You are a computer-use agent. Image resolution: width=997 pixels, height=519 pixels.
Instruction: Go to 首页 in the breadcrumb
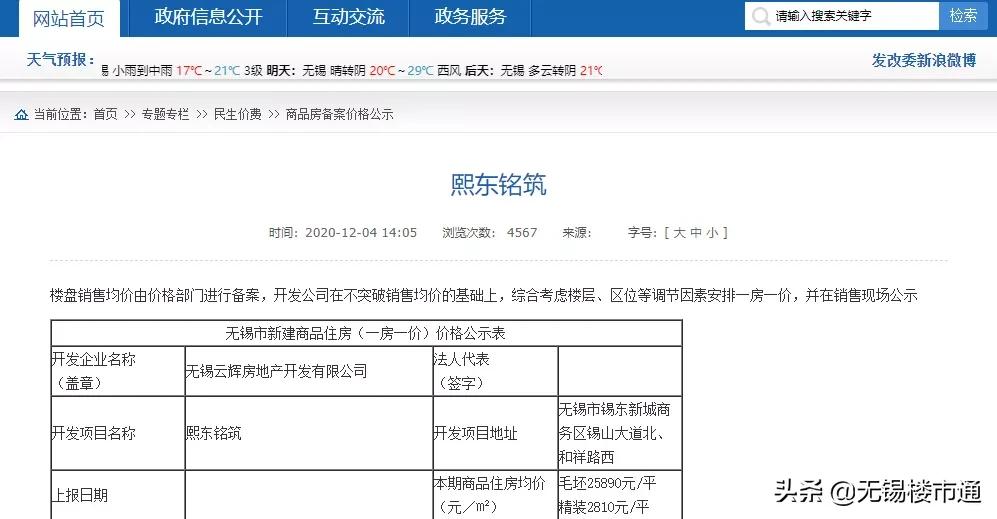[x=106, y=114]
